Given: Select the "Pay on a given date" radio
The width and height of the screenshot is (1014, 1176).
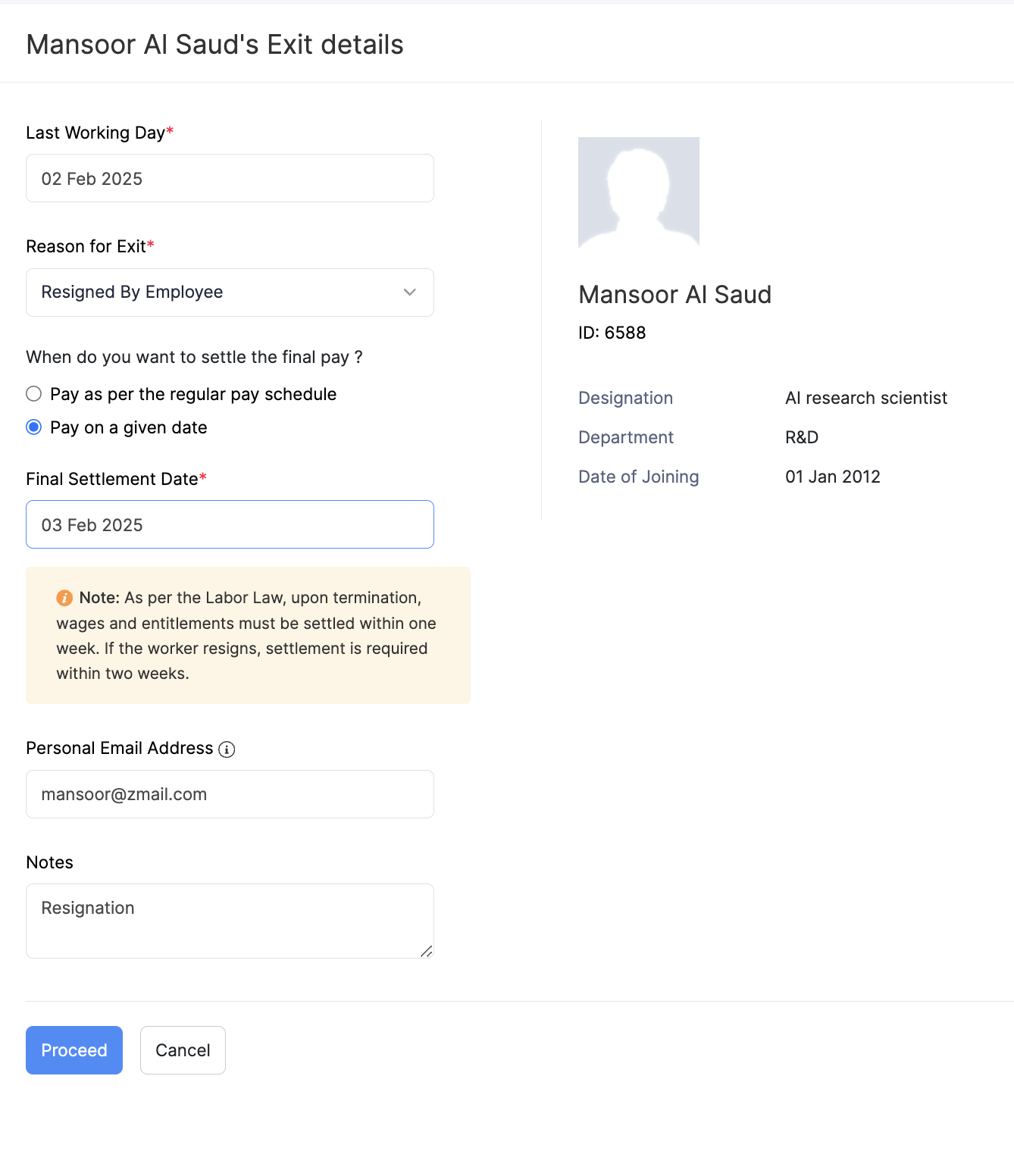Looking at the screenshot, I should pos(34,427).
